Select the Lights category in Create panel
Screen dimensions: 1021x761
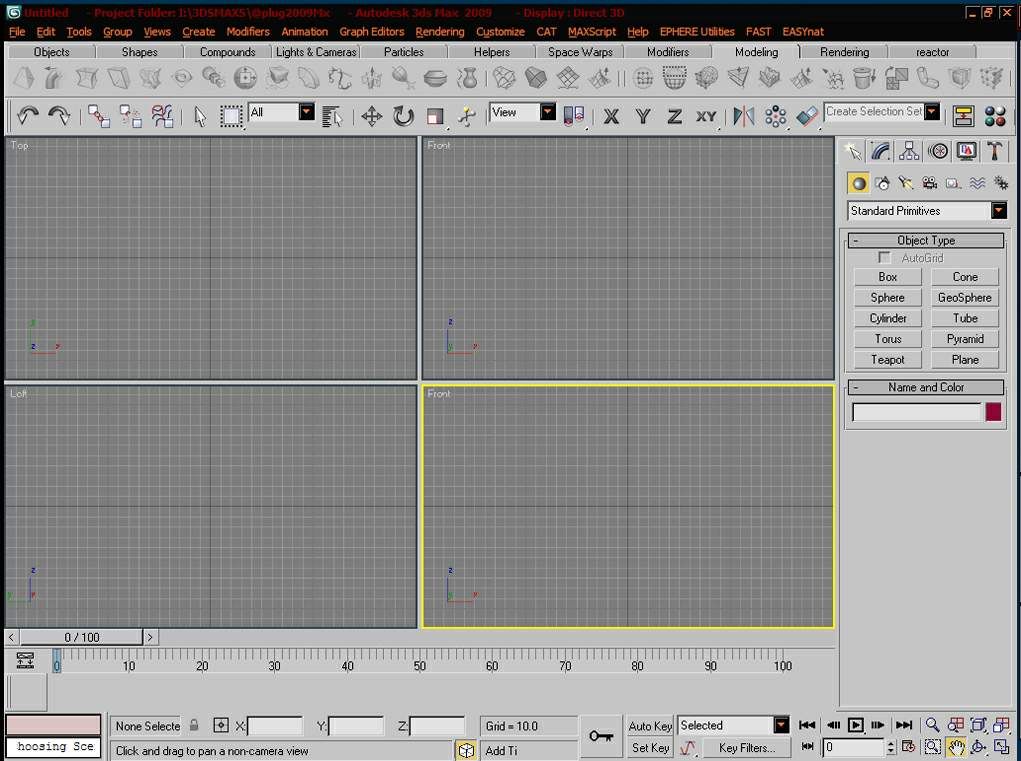click(906, 184)
